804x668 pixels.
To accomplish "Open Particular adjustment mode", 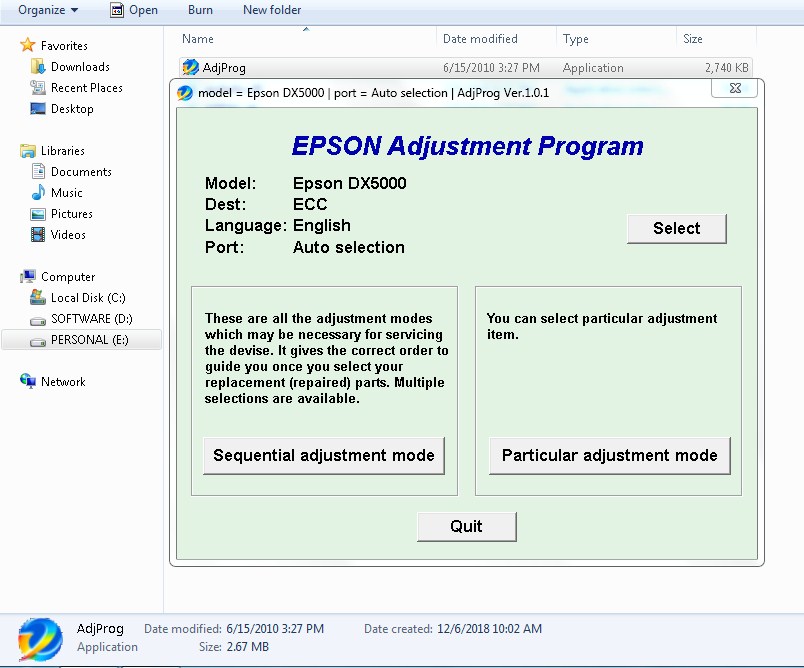I will (x=609, y=456).
